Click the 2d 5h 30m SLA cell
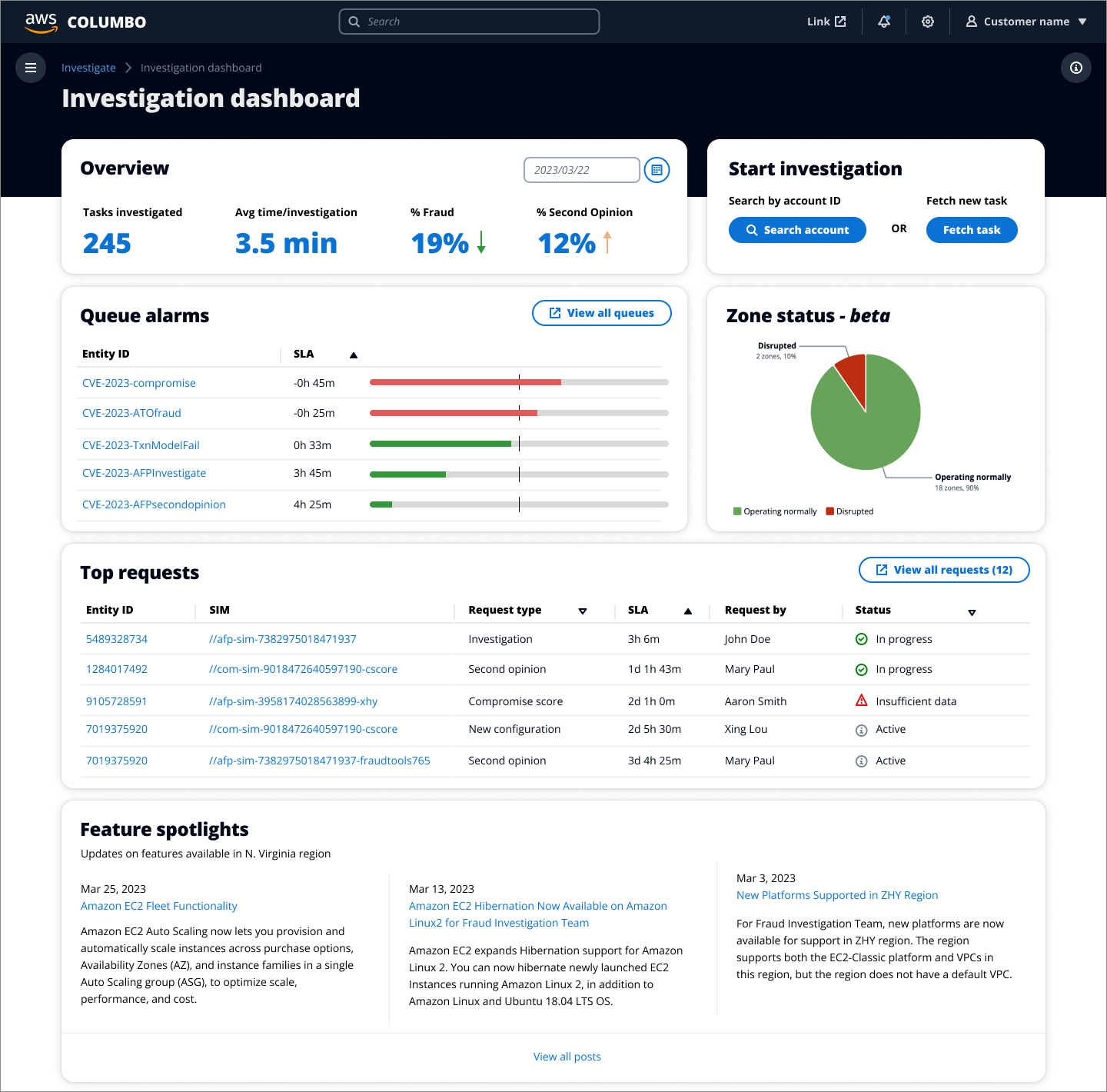1107x1092 pixels. pyautogui.click(x=655, y=729)
